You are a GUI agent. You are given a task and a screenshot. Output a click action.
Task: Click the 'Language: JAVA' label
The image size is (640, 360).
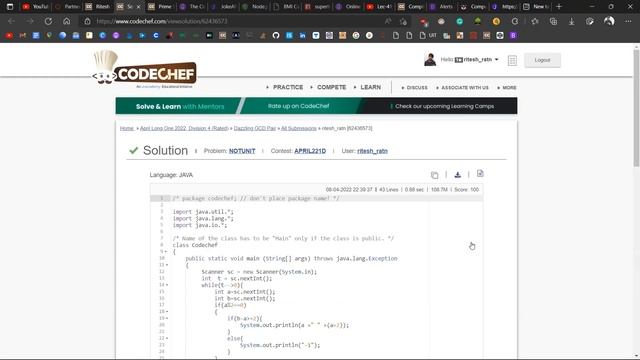171,175
